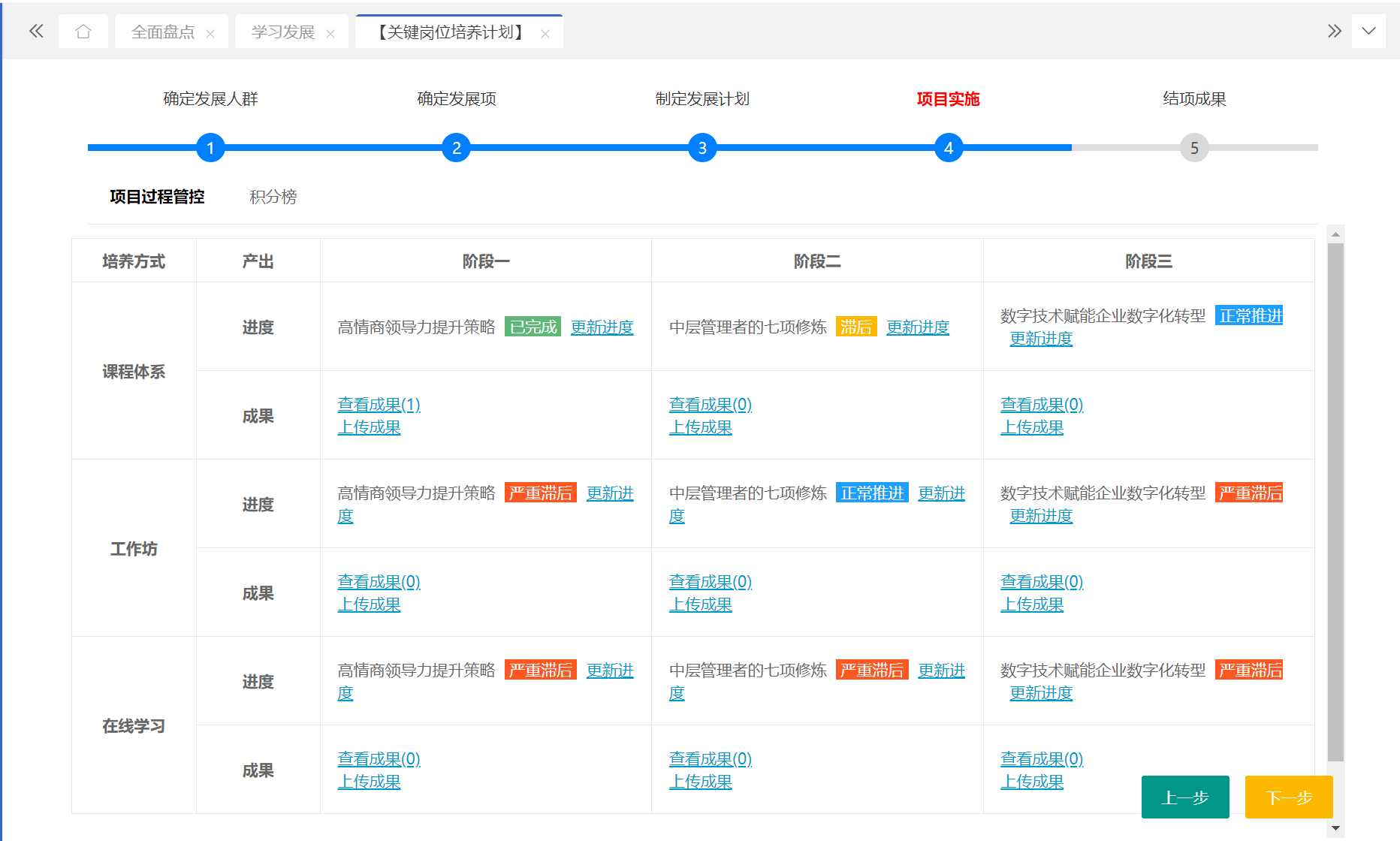Update progress for 课程体系 阶段二
The height and width of the screenshot is (841, 1400).
pyautogui.click(x=918, y=327)
